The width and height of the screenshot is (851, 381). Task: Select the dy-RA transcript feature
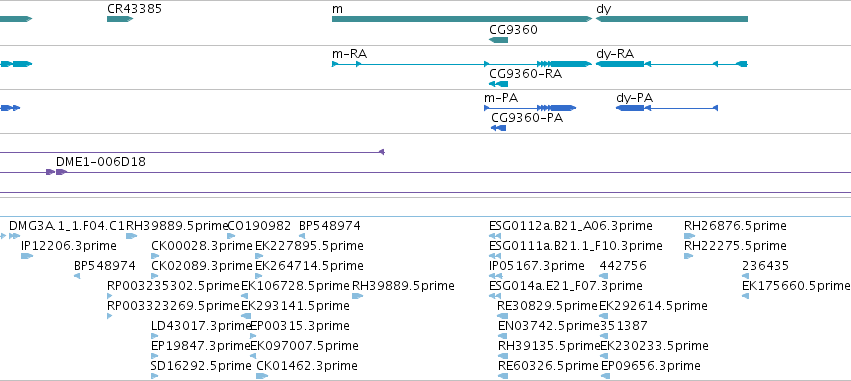pyautogui.click(x=672, y=64)
